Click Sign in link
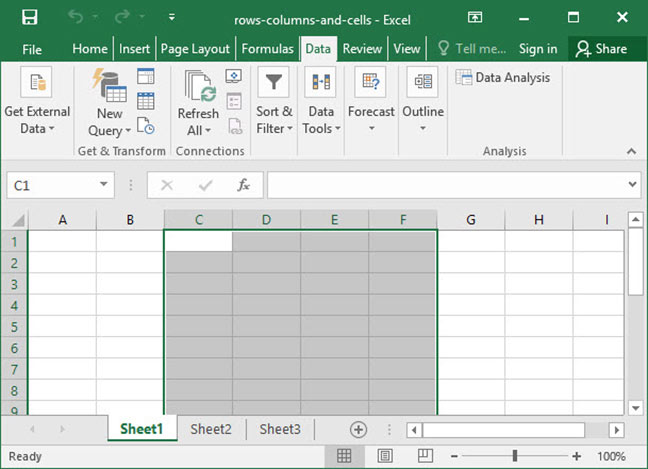The width and height of the screenshot is (648, 469). coord(538,49)
